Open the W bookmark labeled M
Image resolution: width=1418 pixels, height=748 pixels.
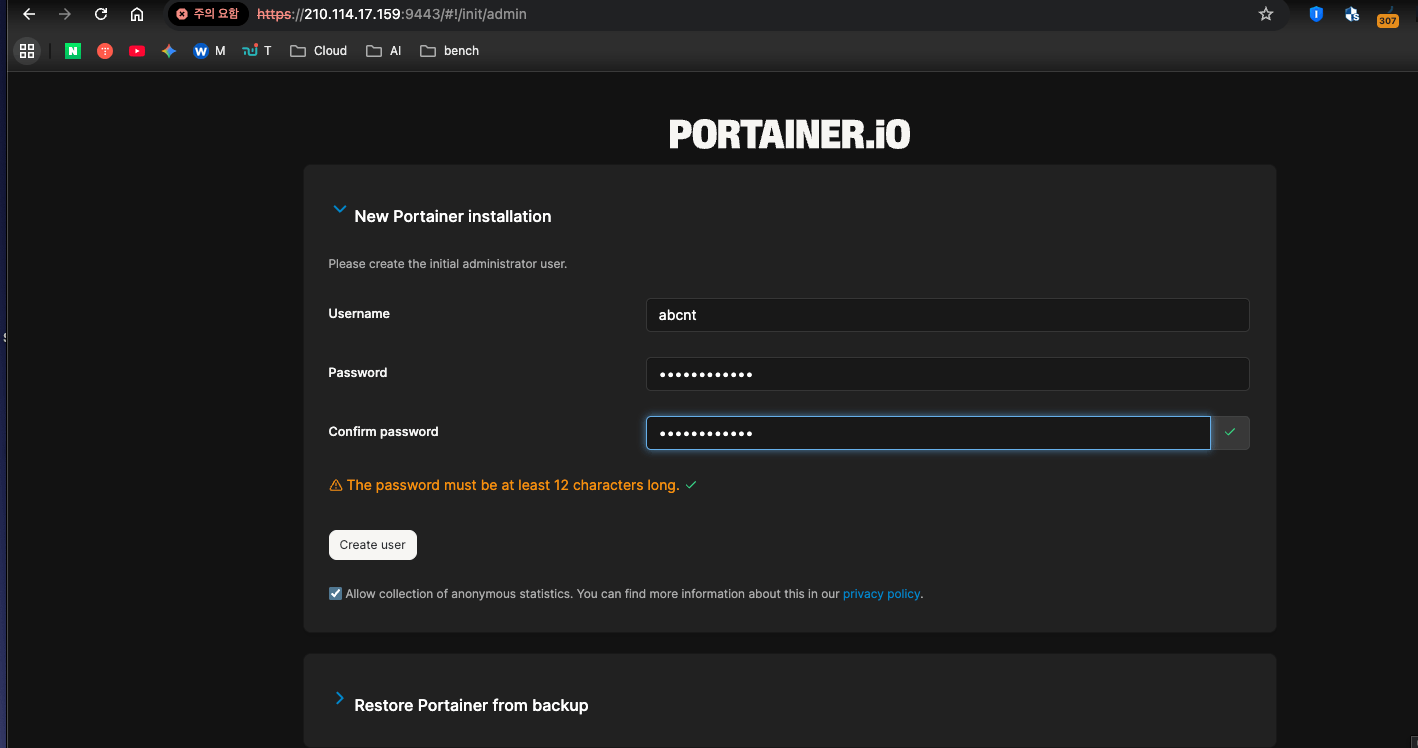209,51
